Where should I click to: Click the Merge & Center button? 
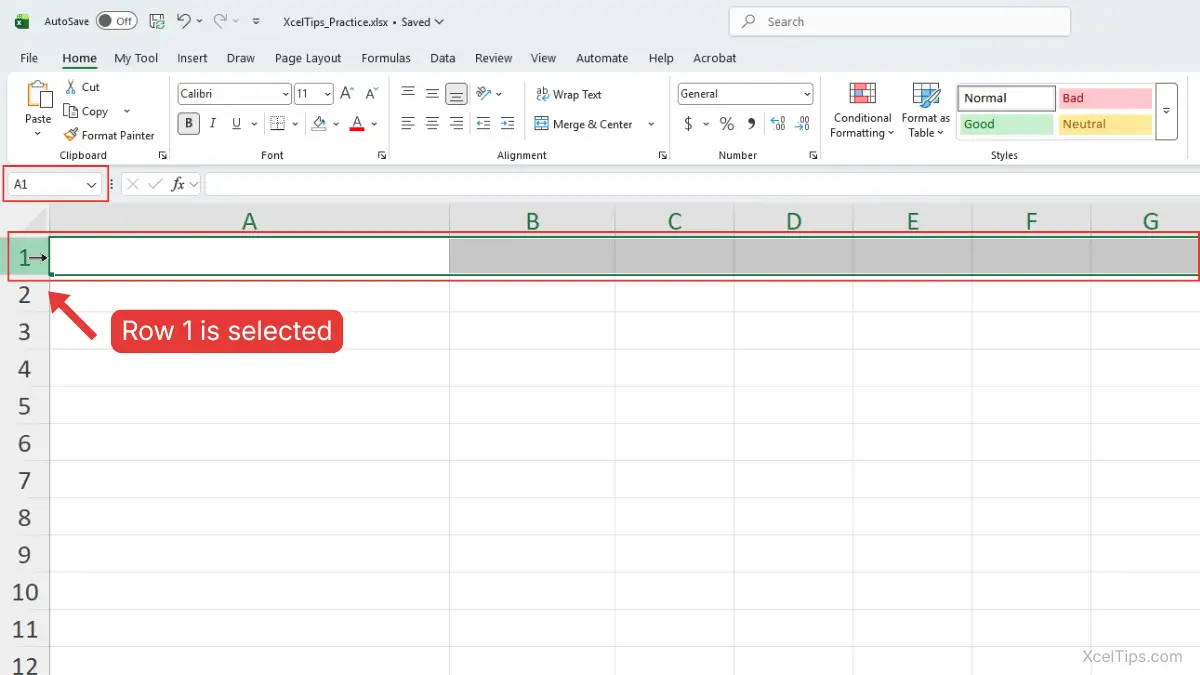(585, 124)
